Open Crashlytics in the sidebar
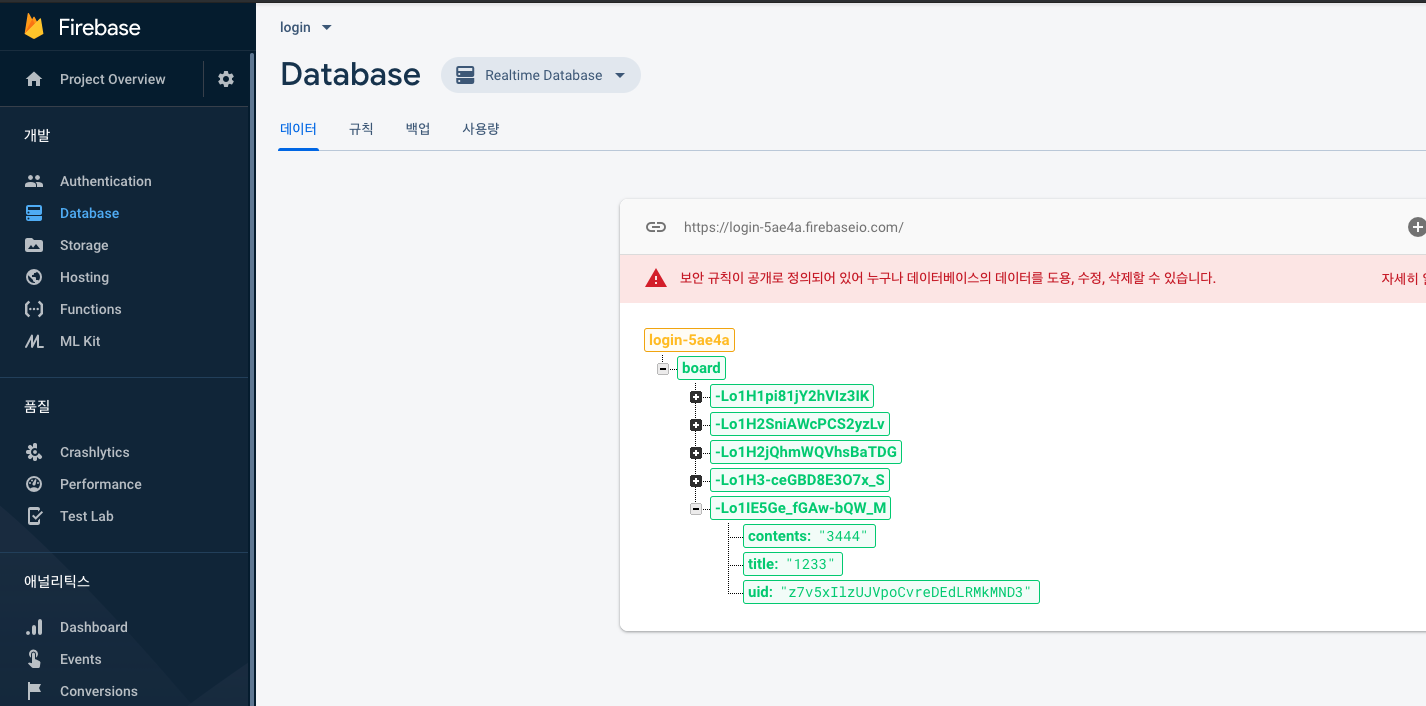 95,452
